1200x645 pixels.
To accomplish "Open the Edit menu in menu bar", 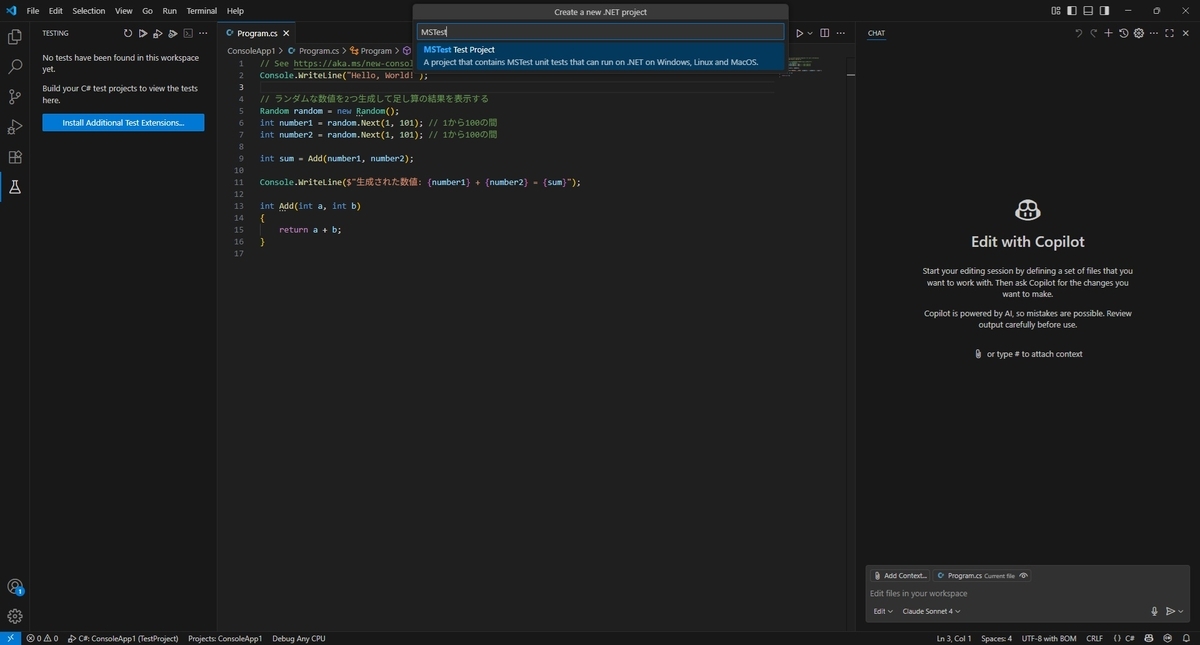I will pos(56,11).
